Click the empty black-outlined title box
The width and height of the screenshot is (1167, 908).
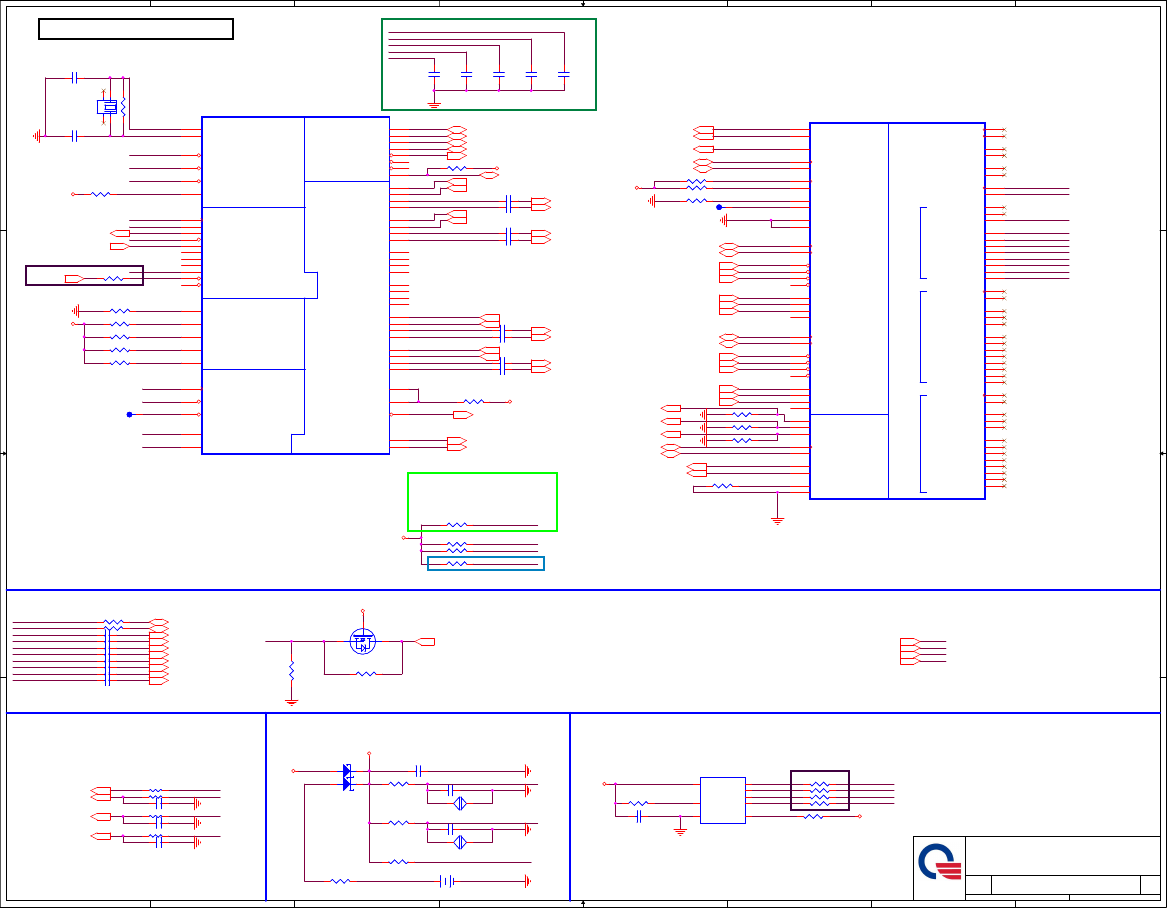[x=135, y=29]
